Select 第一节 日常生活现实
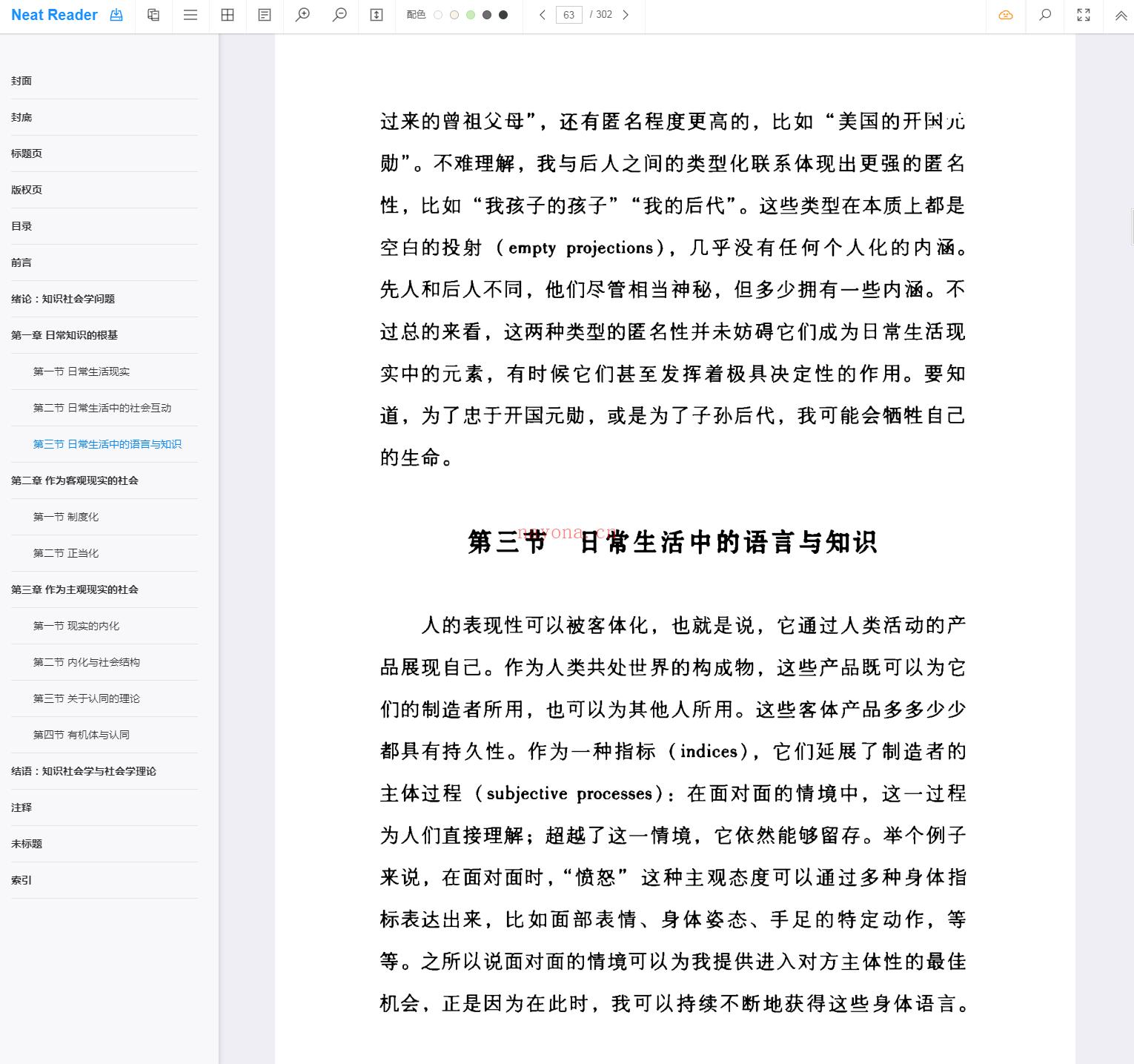The width and height of the screenshot is (1134, 1064). tap(82, 371)
